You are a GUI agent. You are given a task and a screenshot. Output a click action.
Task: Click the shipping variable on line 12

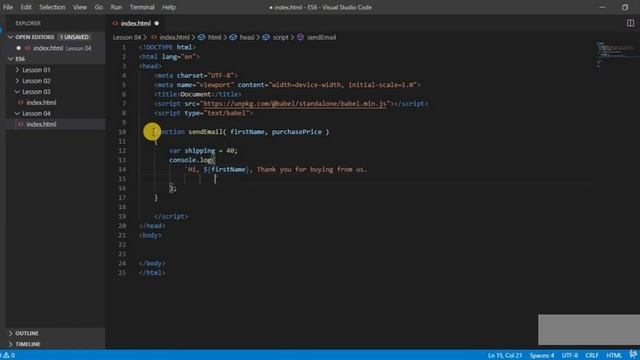pos(200,151)
